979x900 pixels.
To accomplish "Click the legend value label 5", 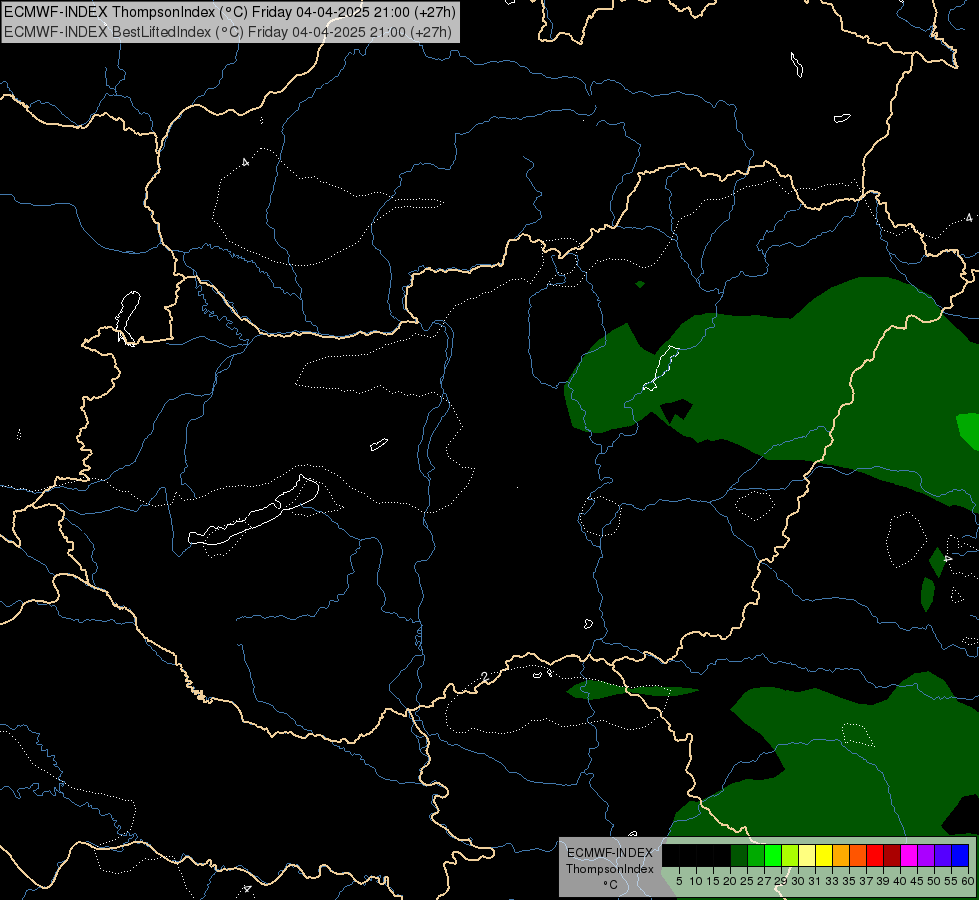I will tap(679, 881).
